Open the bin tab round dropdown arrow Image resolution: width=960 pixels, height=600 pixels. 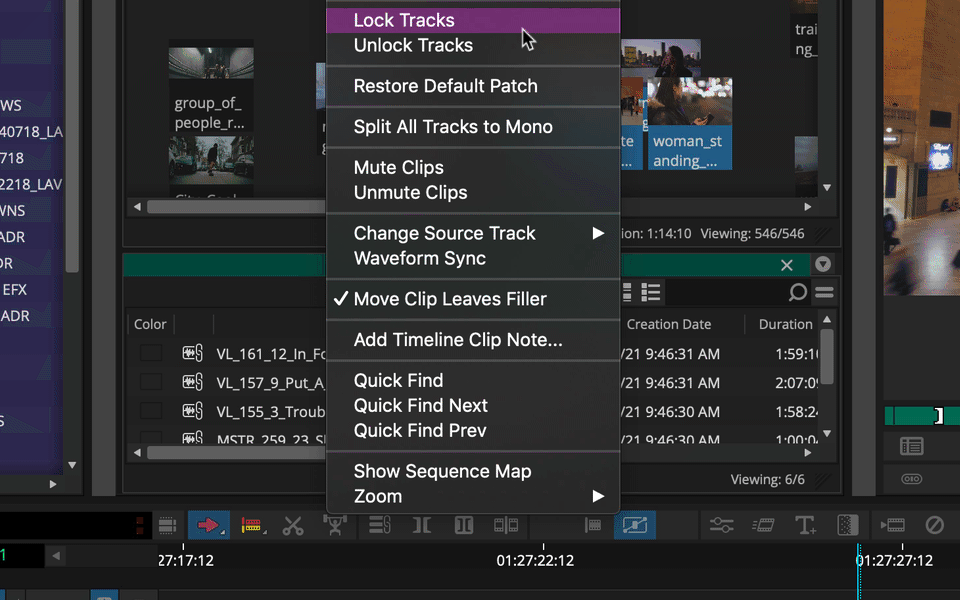(x=823, y=264)
